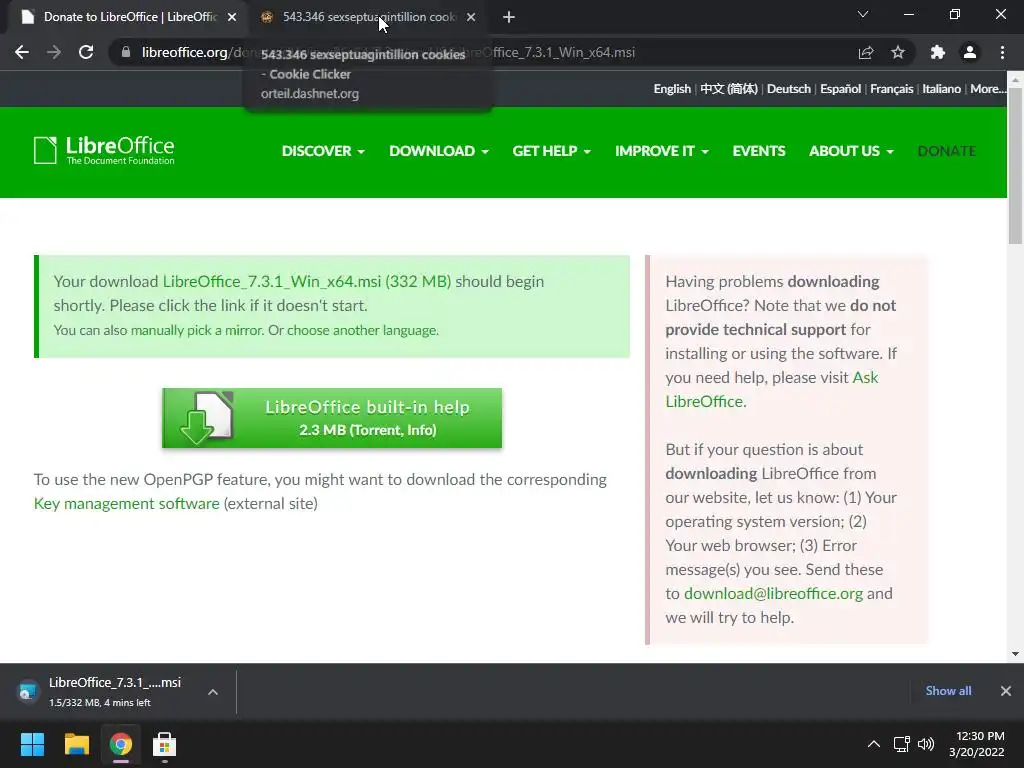
Task: Open the Chrome profile icon
Action: pos(970,52)
